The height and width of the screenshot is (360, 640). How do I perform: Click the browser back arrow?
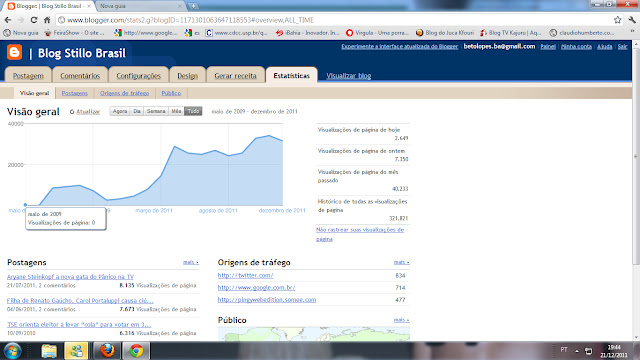8,20
